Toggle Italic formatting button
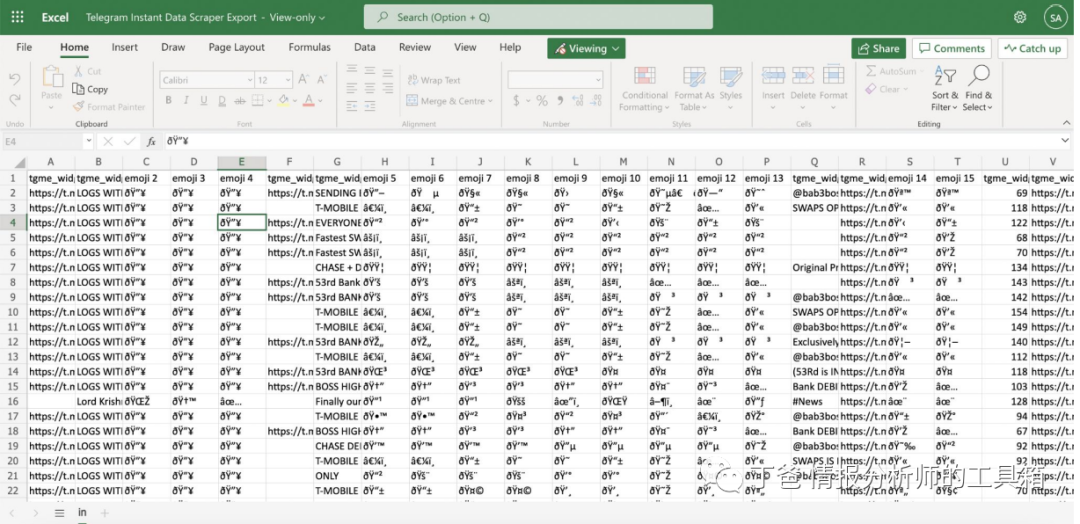 186,101
